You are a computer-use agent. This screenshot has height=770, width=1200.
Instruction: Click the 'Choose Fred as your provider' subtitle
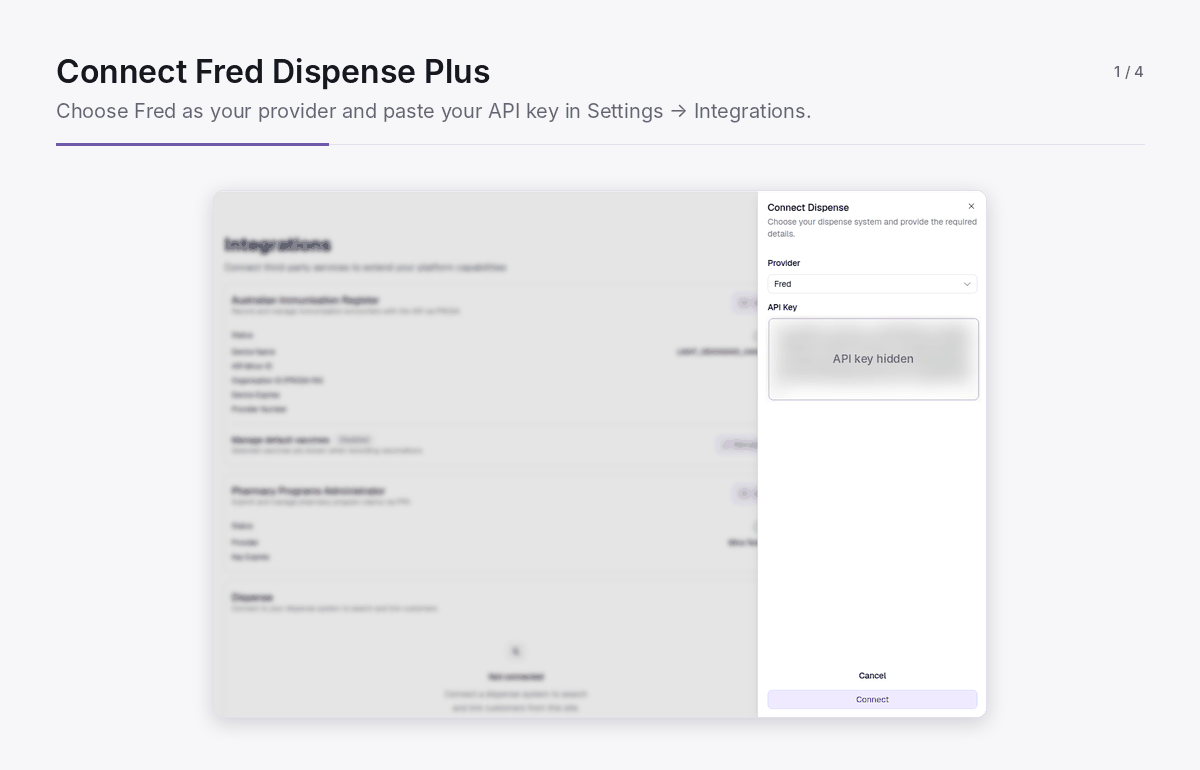[434, 111]
